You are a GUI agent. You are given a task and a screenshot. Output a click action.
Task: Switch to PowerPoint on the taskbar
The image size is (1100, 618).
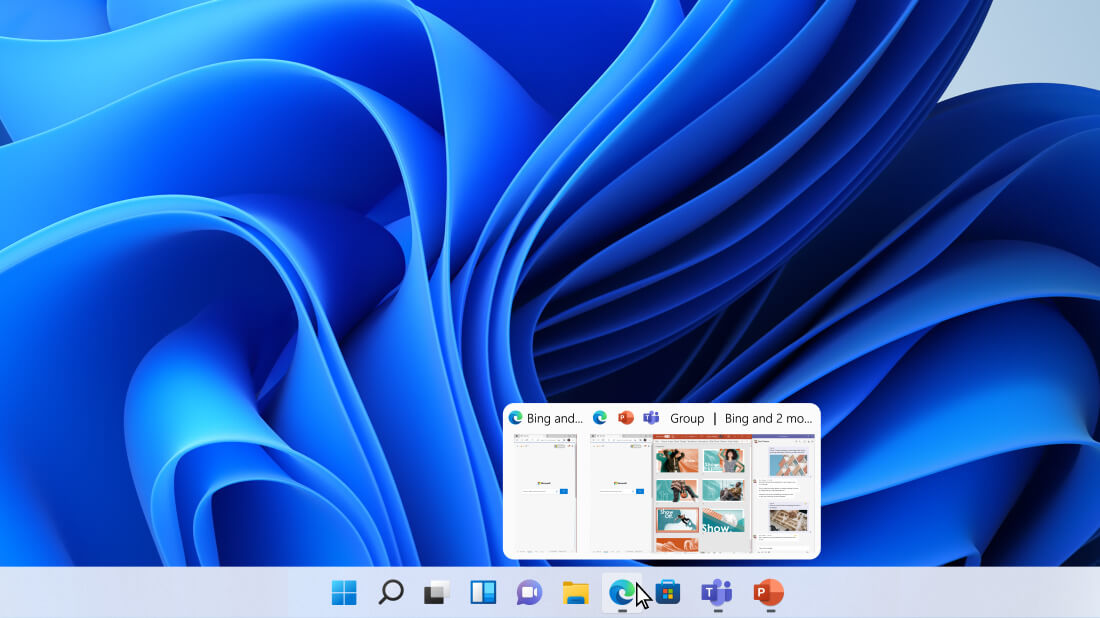pos(768,593)
